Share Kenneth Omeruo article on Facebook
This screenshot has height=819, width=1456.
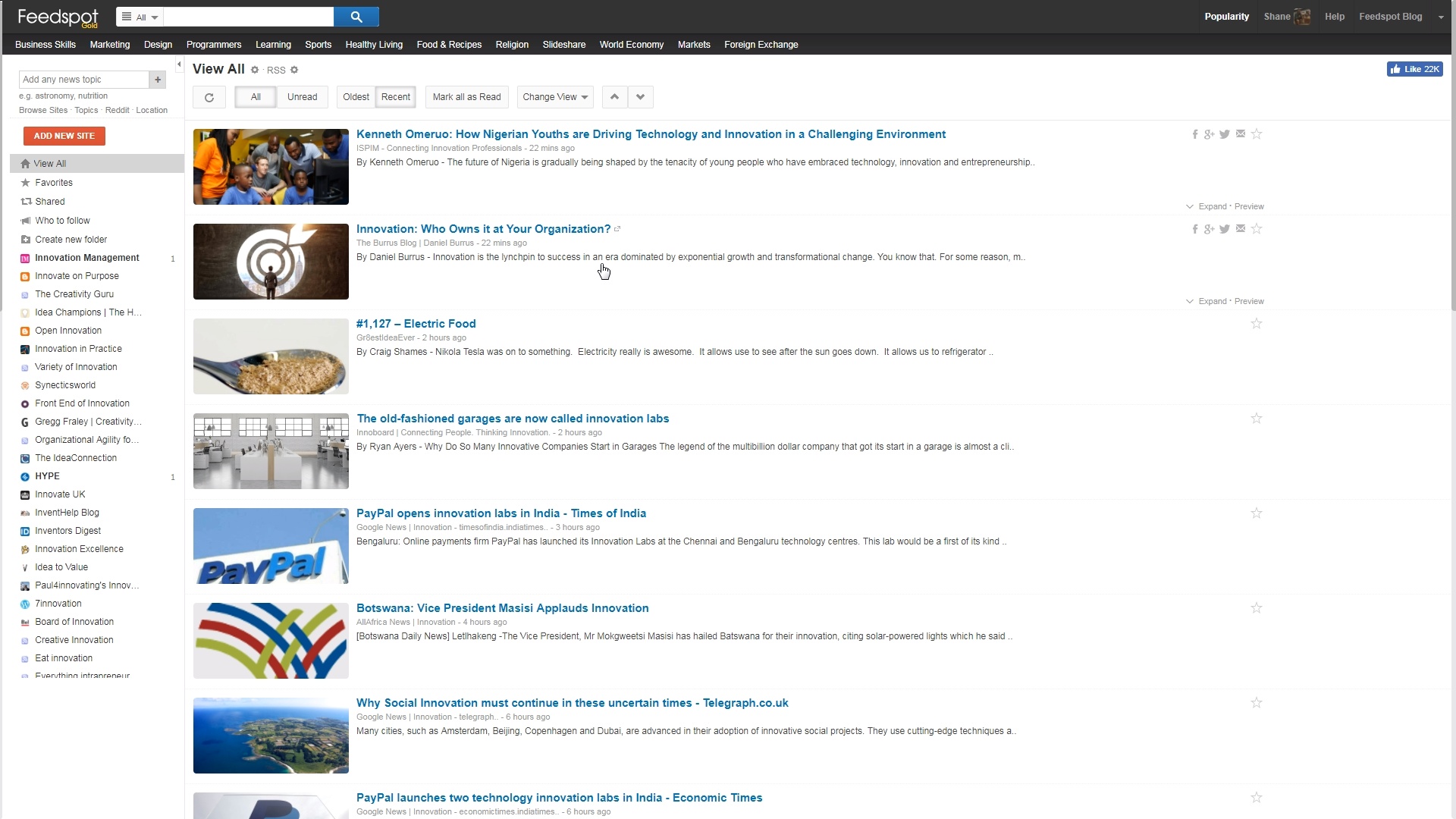(1195, 134)
